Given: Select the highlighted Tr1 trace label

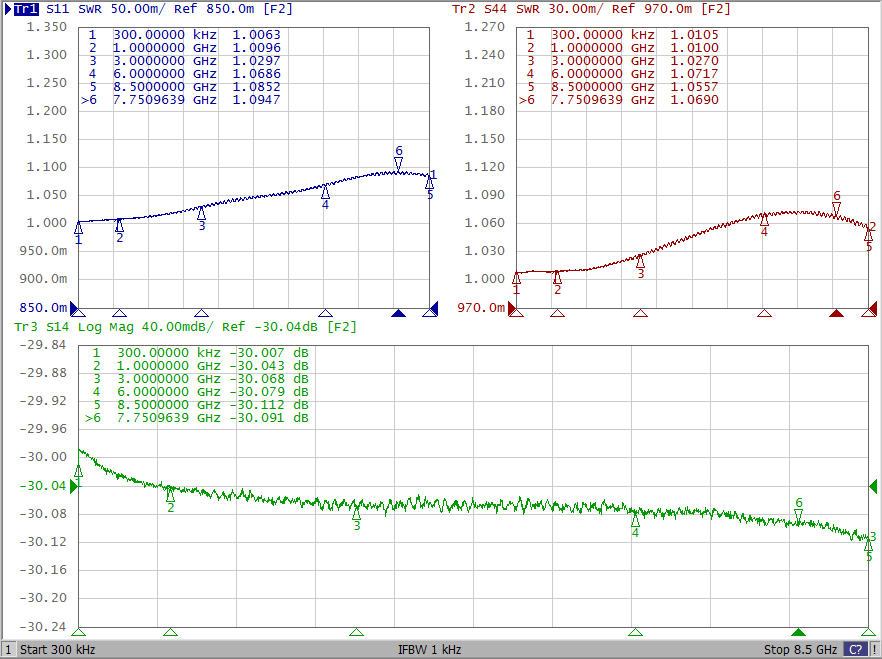Looking at the screenshot, I should coord(28,8).
